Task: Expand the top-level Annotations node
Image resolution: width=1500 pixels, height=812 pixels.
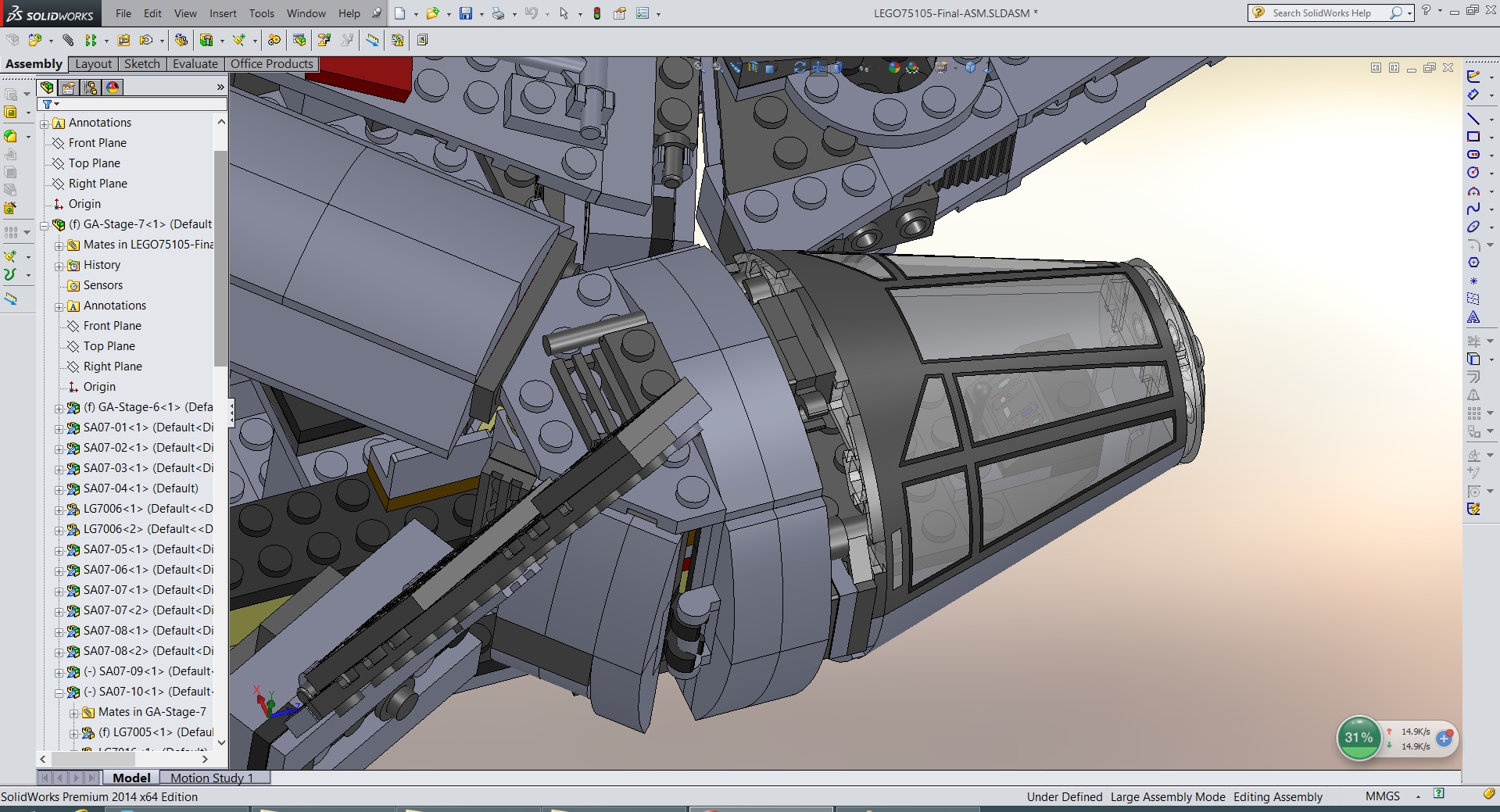Action: (x=45, y=124)
